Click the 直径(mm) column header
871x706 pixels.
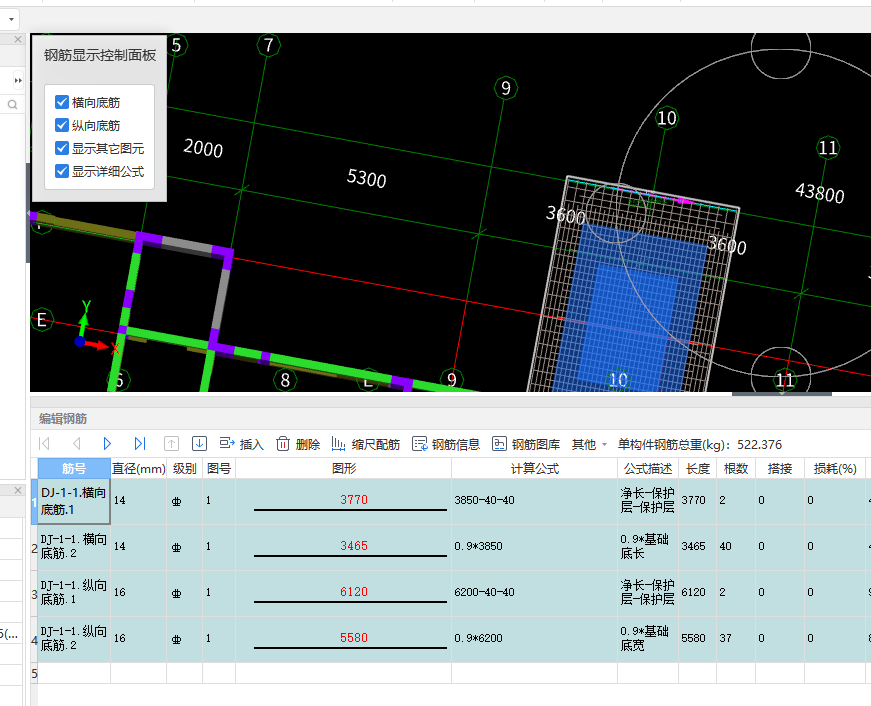[138, 468]
